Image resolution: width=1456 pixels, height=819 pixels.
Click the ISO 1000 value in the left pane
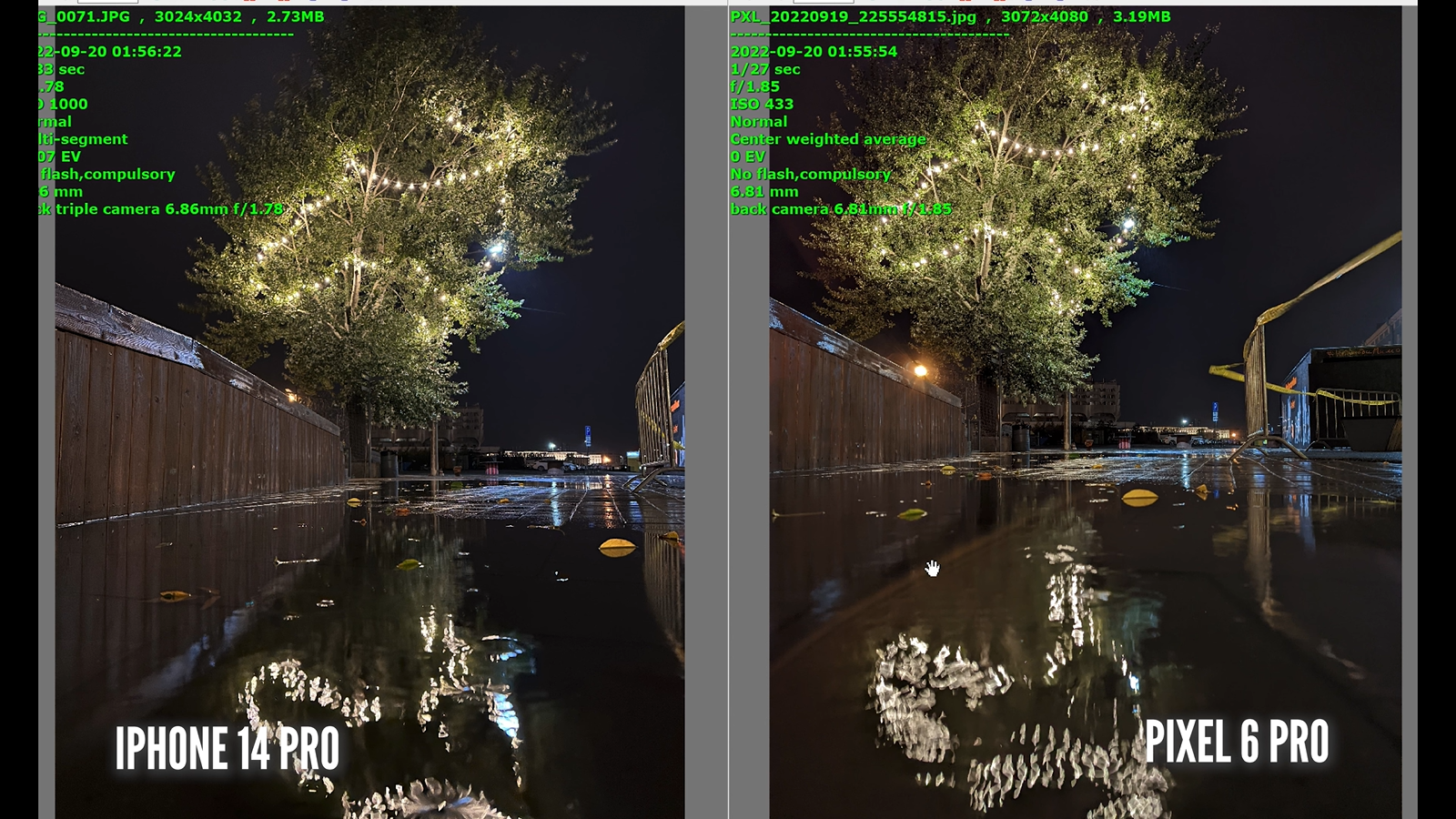pyautogui.click(x=63, y=104)
